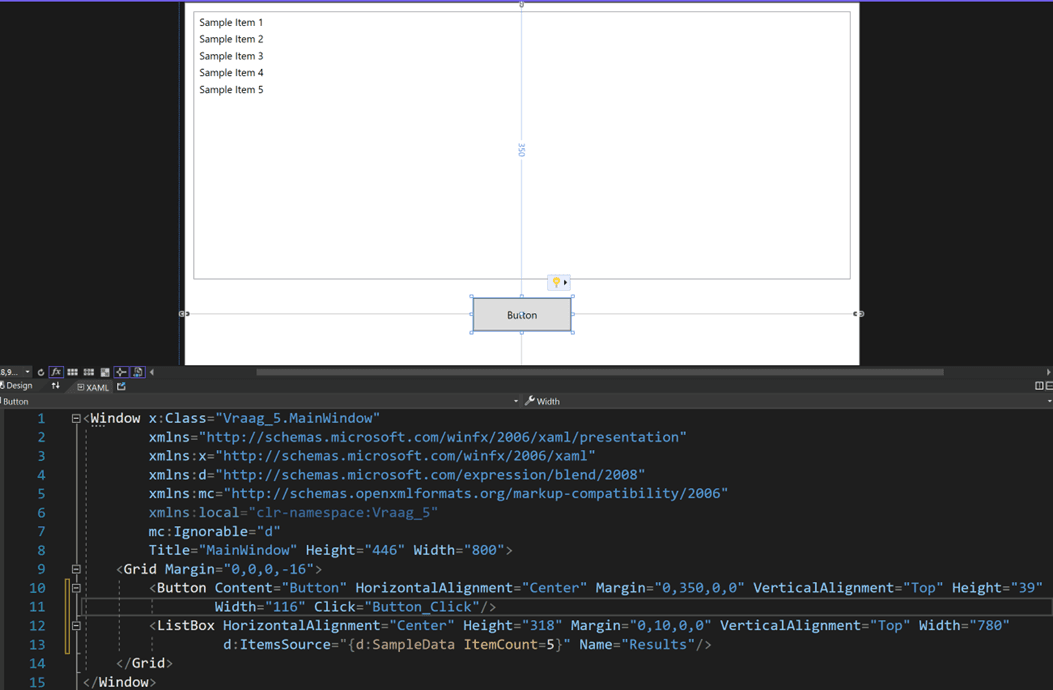The height and width of the screenshot is (690, 1053).
Task: Refresh the designer view
Action: (41, 372)
